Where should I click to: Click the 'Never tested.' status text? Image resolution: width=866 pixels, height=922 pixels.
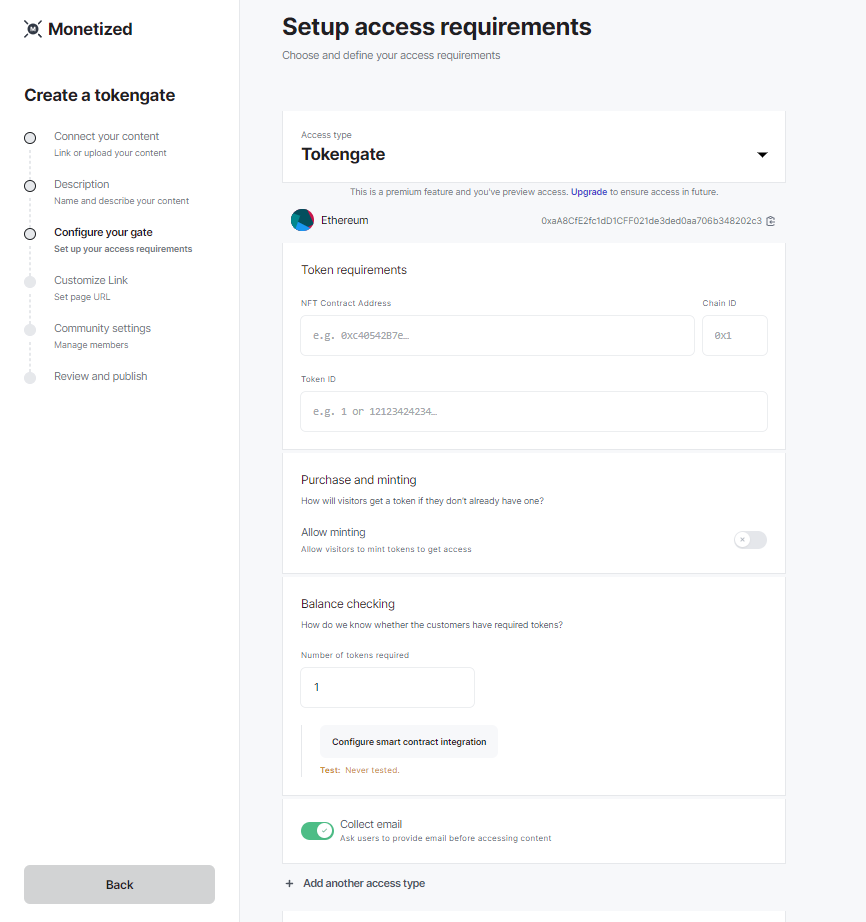(x=372, y=770)
